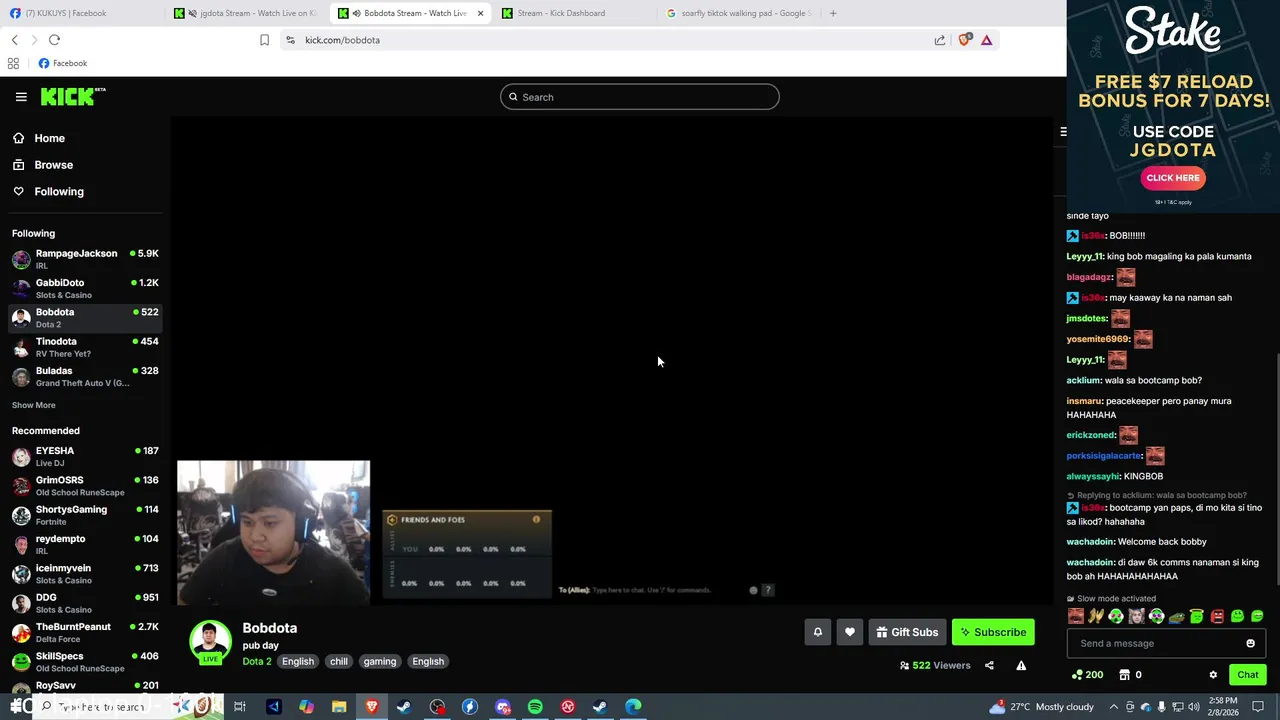Open the chat shop icon showing 0
Screen dimensions: 1280x720
[x=1130, y=675]
